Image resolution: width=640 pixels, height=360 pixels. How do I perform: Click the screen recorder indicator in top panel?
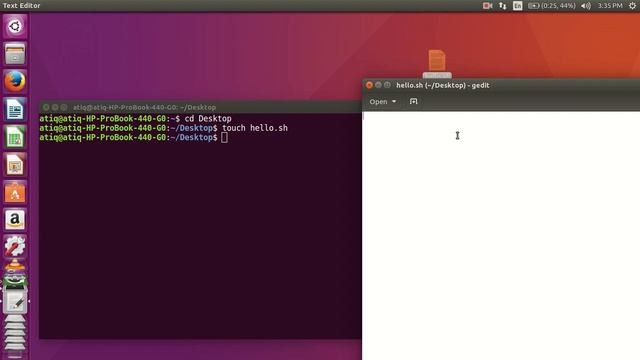pos(487,6)
